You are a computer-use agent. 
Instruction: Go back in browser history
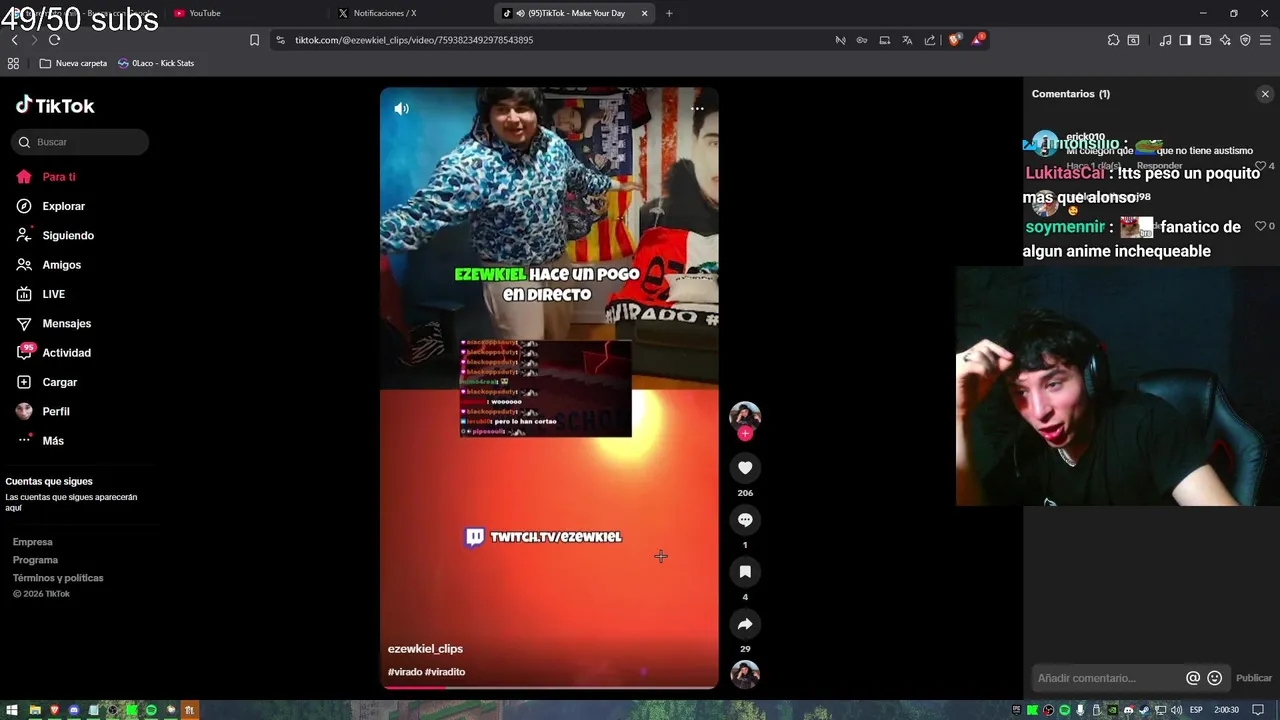[14, 40]
